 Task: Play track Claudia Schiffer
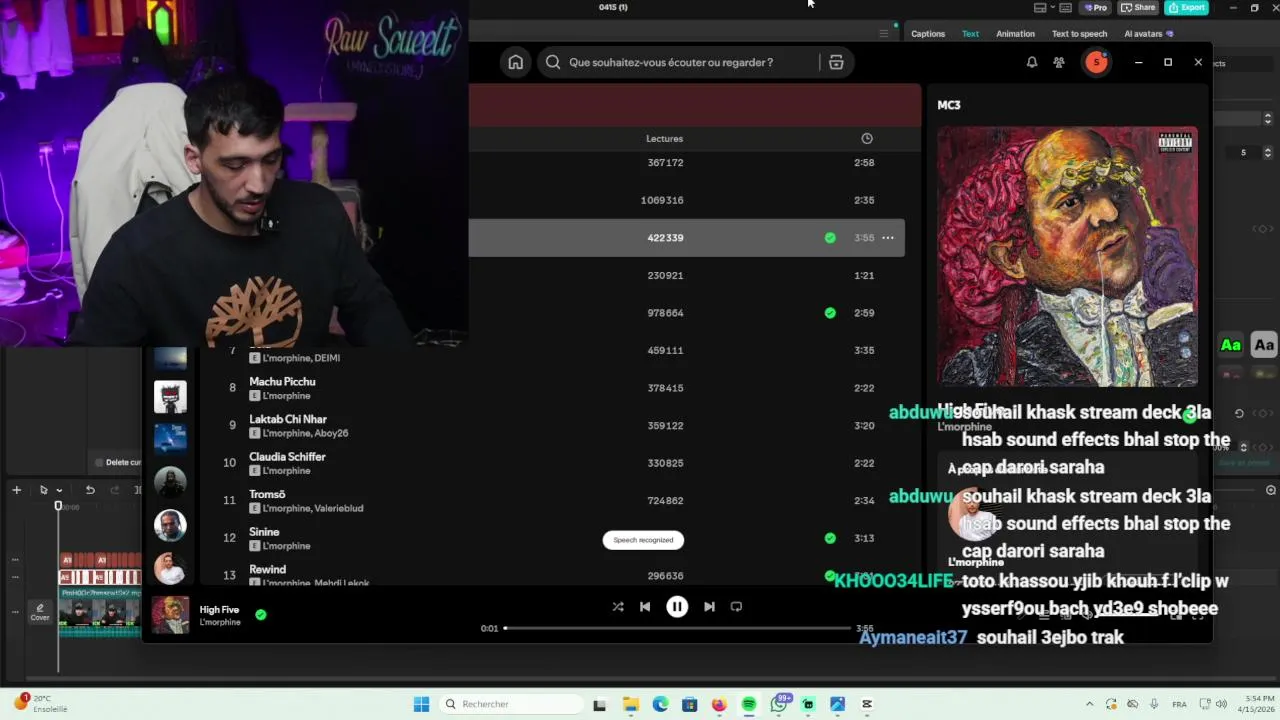click(287, 457)
